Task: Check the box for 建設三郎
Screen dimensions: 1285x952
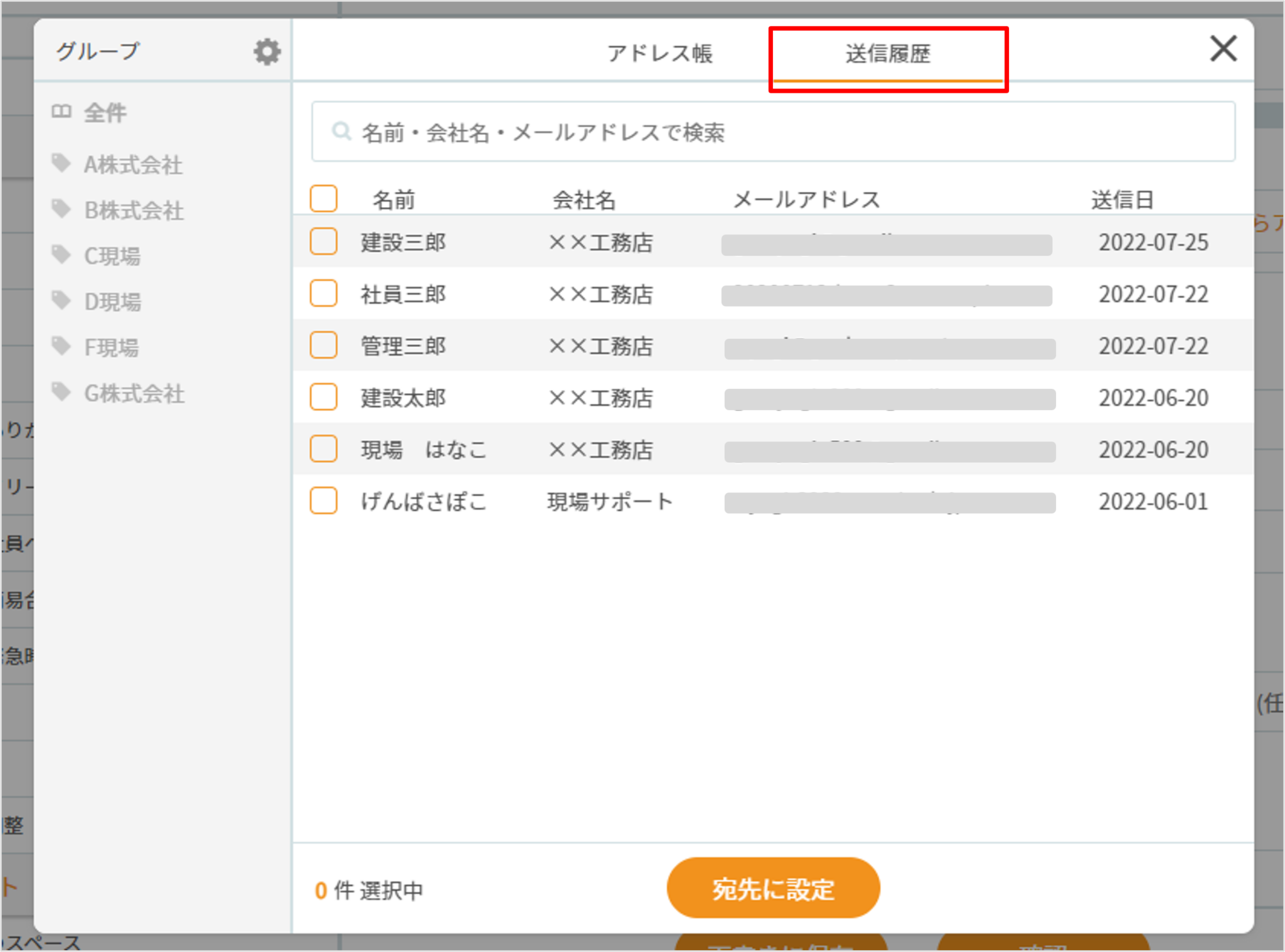Action: pyautogui.click(x=324, y=241)
